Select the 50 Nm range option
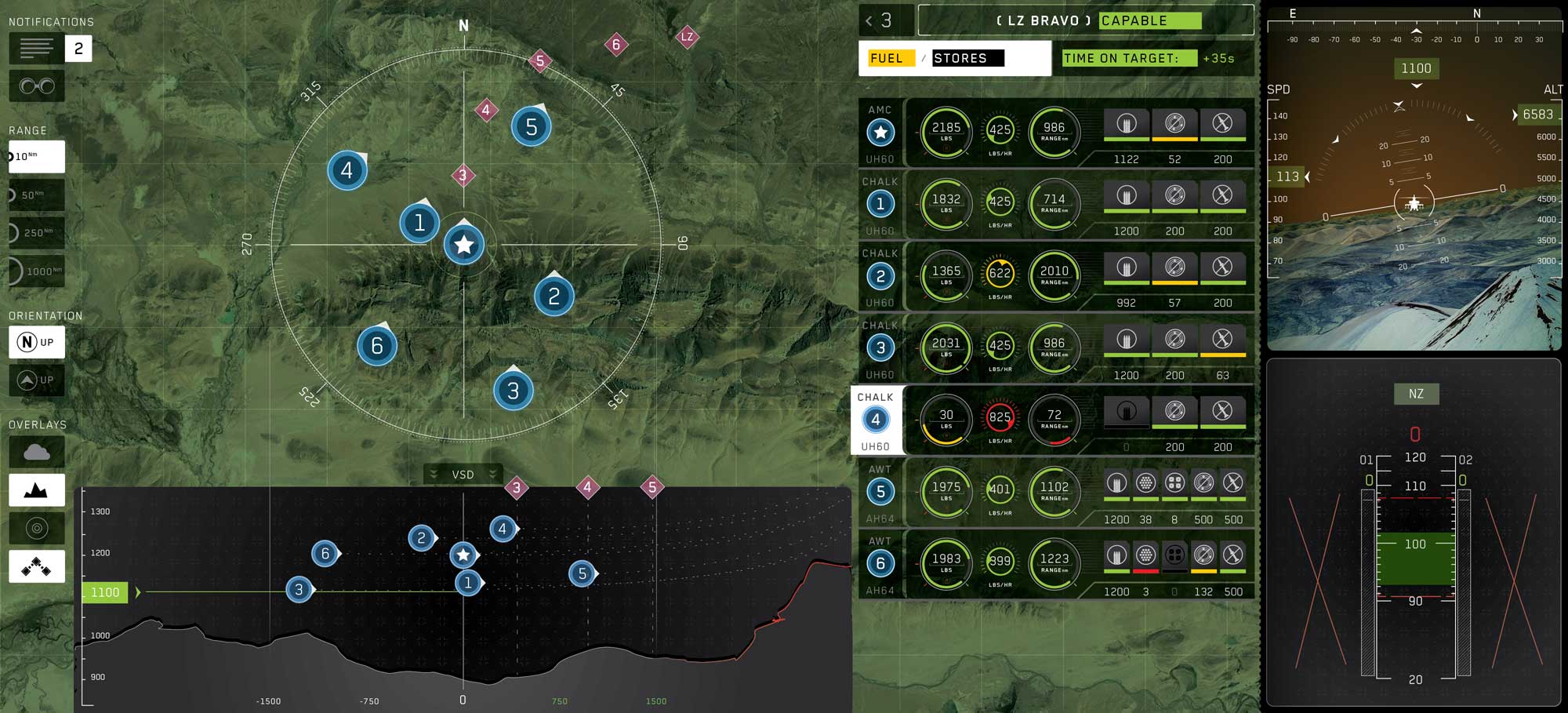Screen dimensions: 1568x713 [37, 195]
